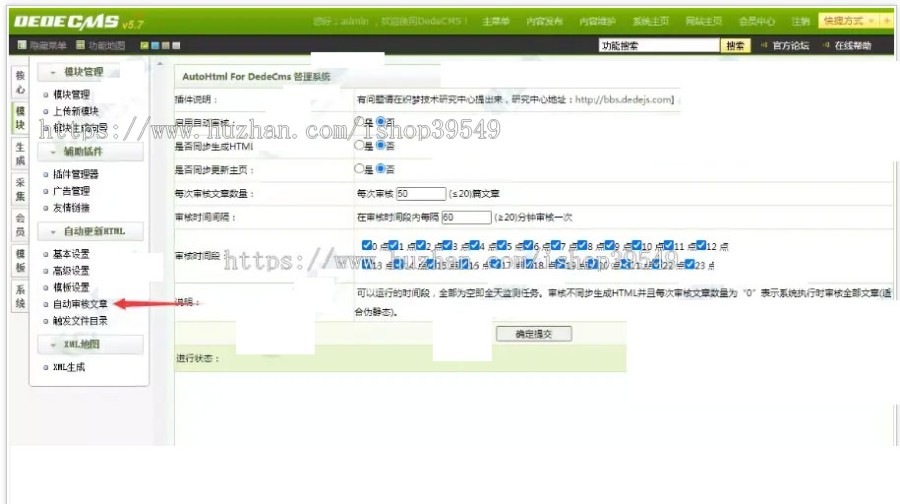
Task: Uncheck the 5 点 checkbox
Action: (x=501, y=245)
